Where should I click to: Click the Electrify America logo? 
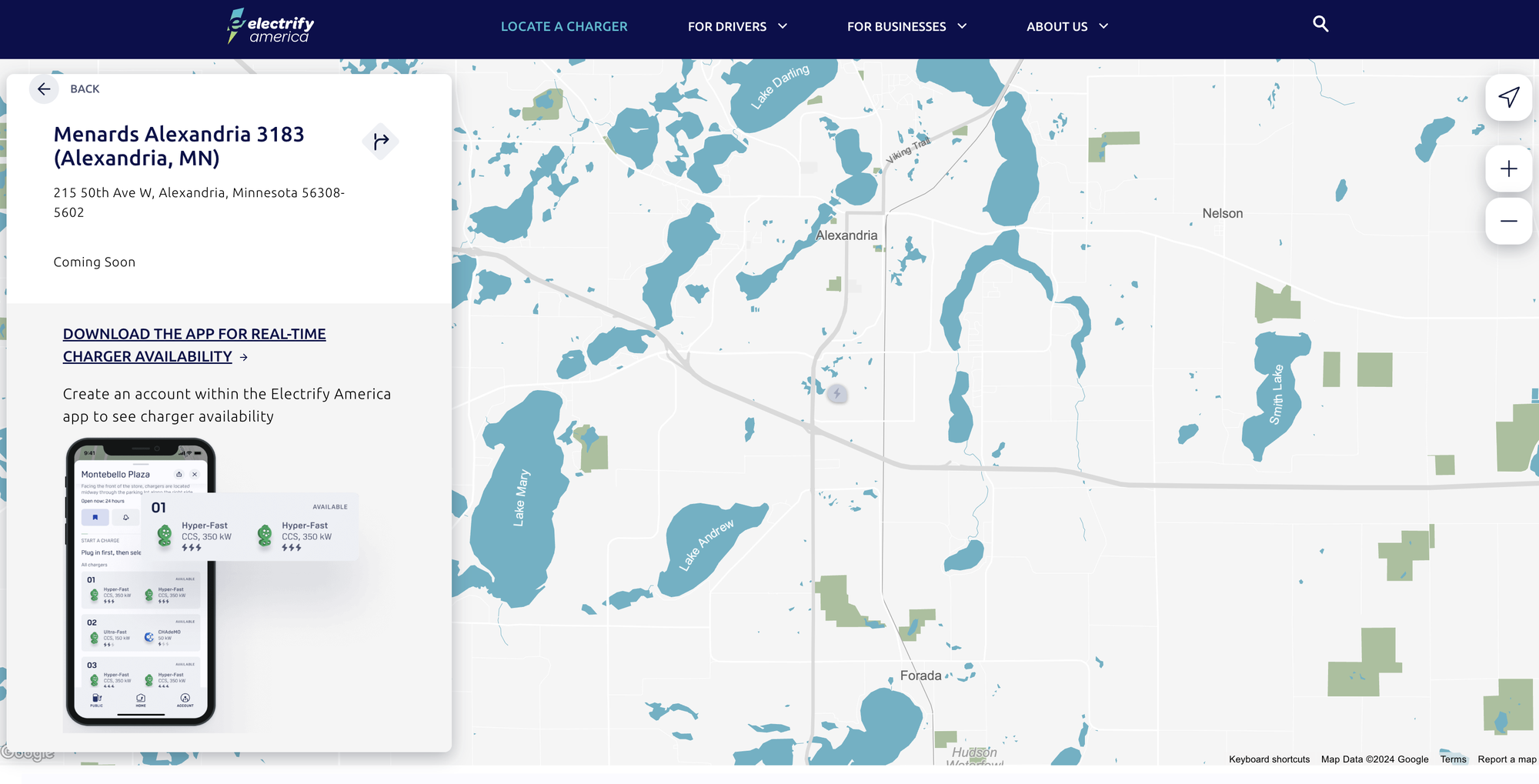pos(271,26)
